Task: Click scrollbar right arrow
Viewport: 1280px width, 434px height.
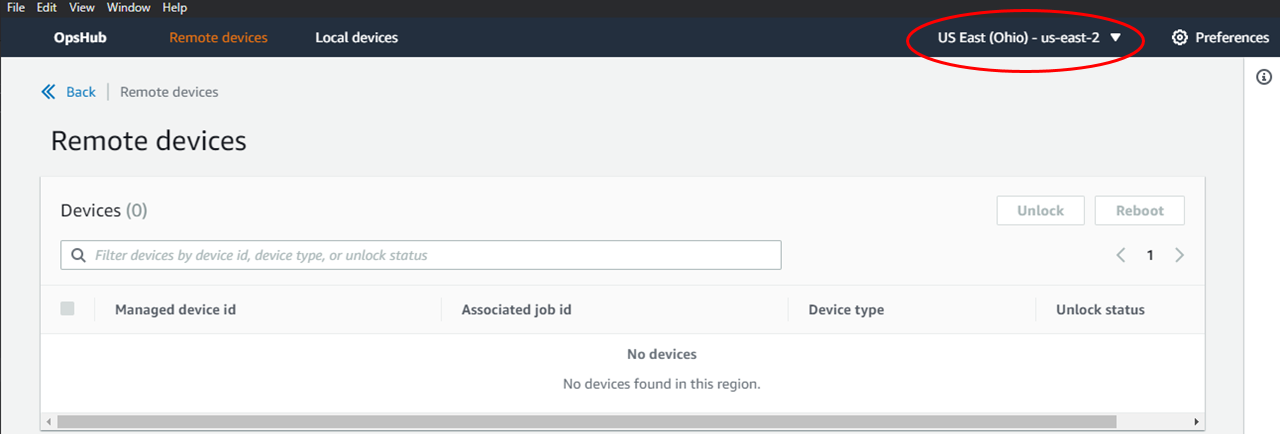Action: click(x=1197, y=422)
